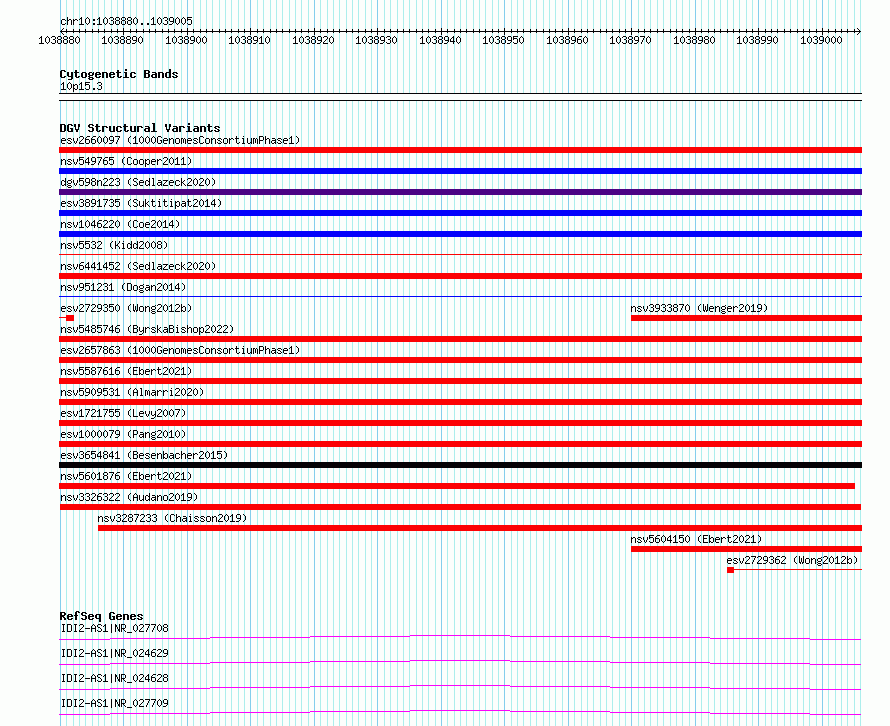The height and width of the screenshot is (726, 890).
Task: Click ruler position label 1038990
Action: (758, 40)
